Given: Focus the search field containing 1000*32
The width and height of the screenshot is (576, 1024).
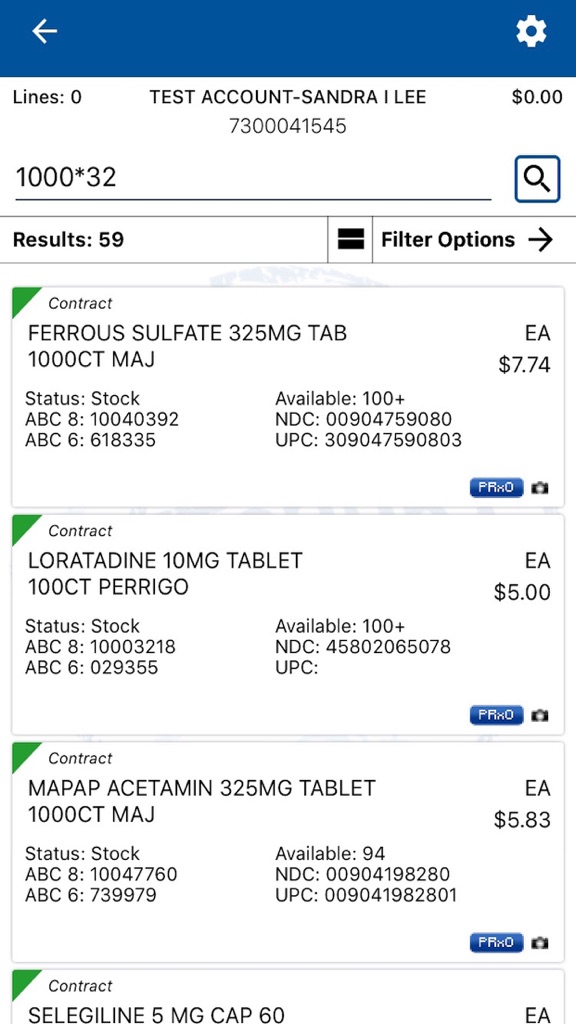Looking at the screenshot, I should click(x=253, y=178).
